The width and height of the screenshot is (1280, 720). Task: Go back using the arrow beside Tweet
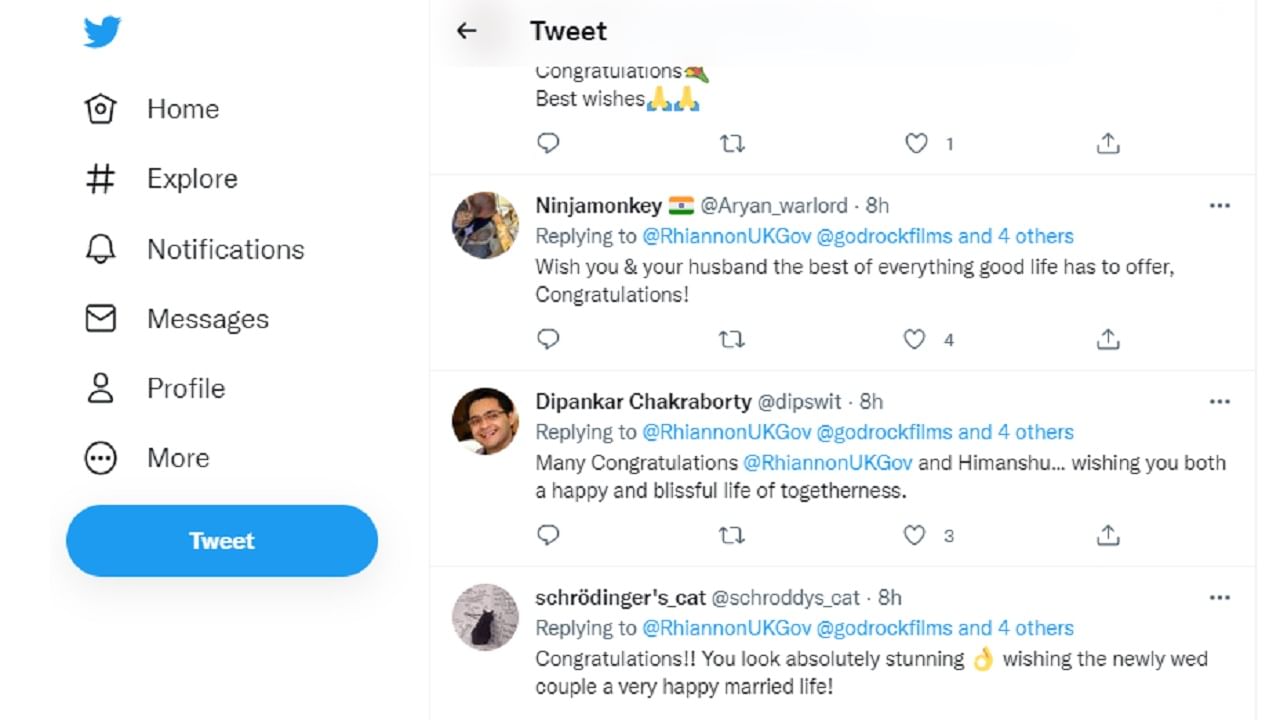(x=466, y=31)
